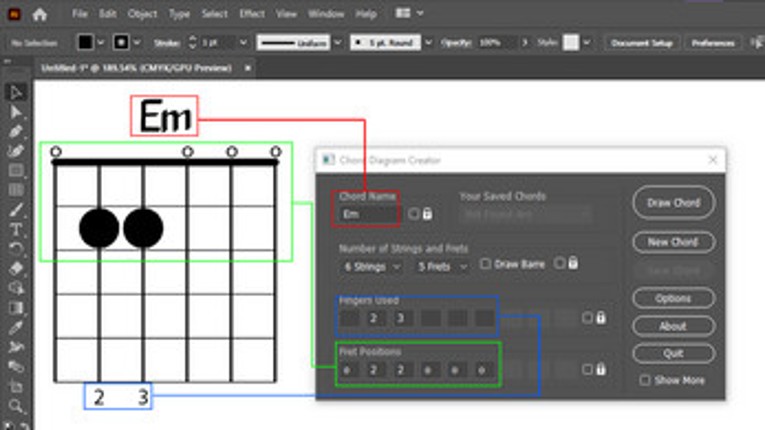The height and width of the screenshot is (430, 765).
Task: Tick the checkbox right of Draw Barre label
Action: 560,264
